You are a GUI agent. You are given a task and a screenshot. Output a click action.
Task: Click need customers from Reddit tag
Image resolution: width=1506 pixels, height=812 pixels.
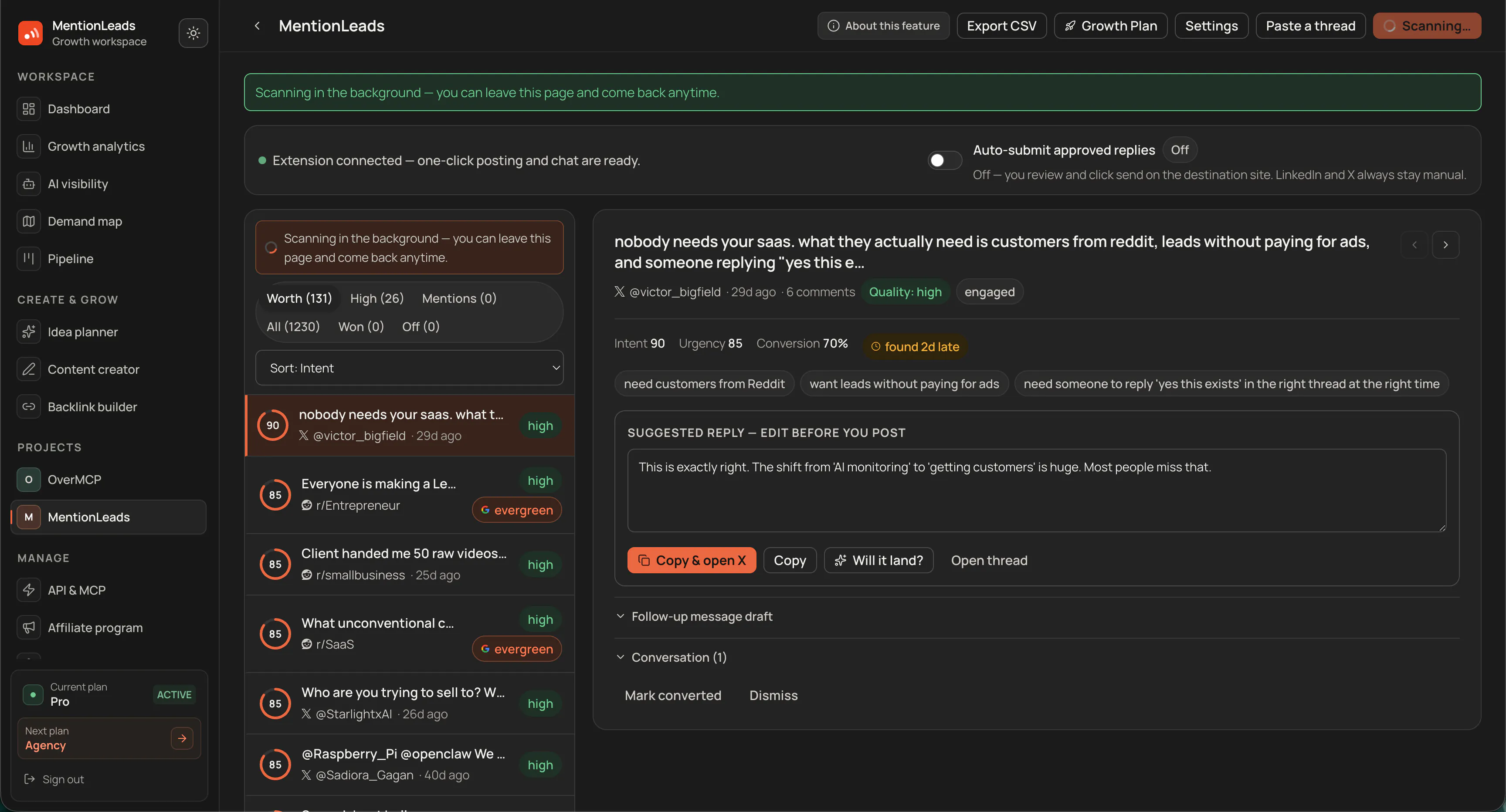tap(704, 383)
